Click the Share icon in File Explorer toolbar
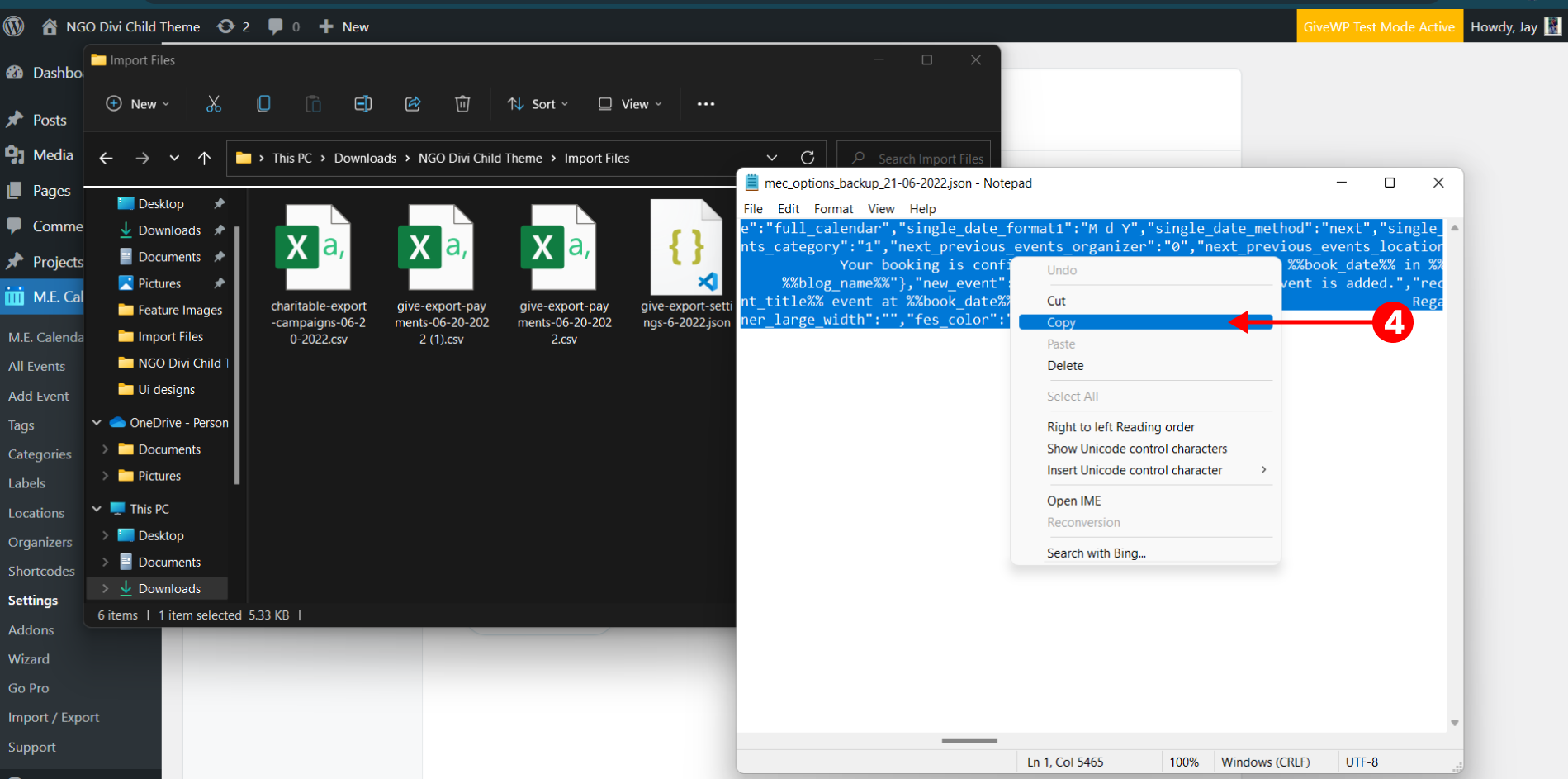Viewport: 1568px width, 779px height. click(413, 104)
